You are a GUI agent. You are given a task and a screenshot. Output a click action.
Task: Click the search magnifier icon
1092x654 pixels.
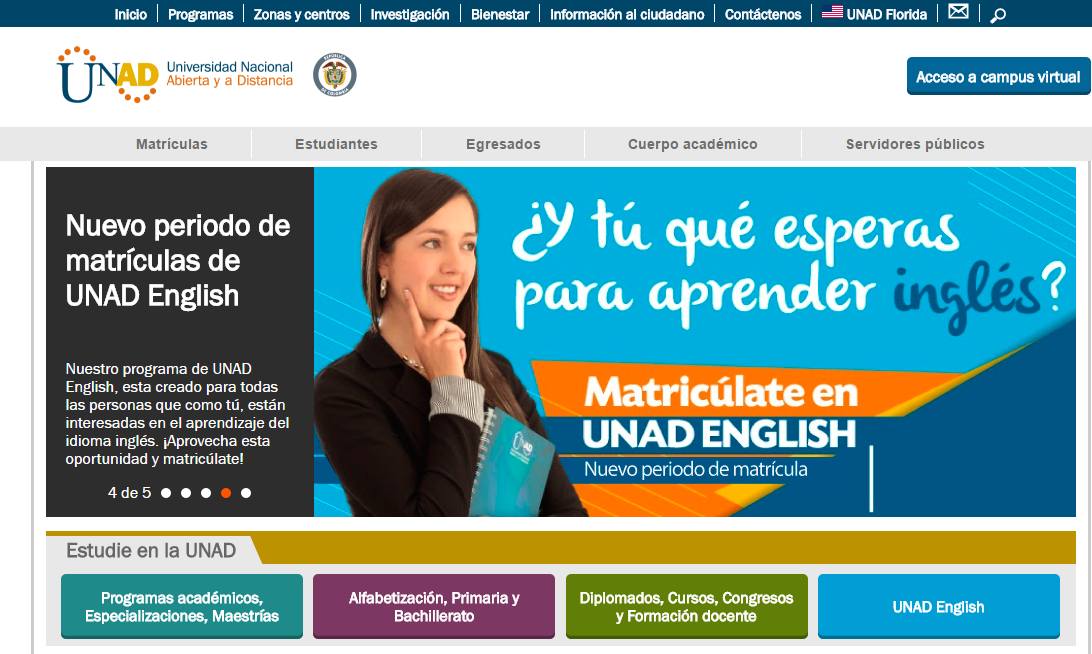pyautogui.click(x=998, y=15)
